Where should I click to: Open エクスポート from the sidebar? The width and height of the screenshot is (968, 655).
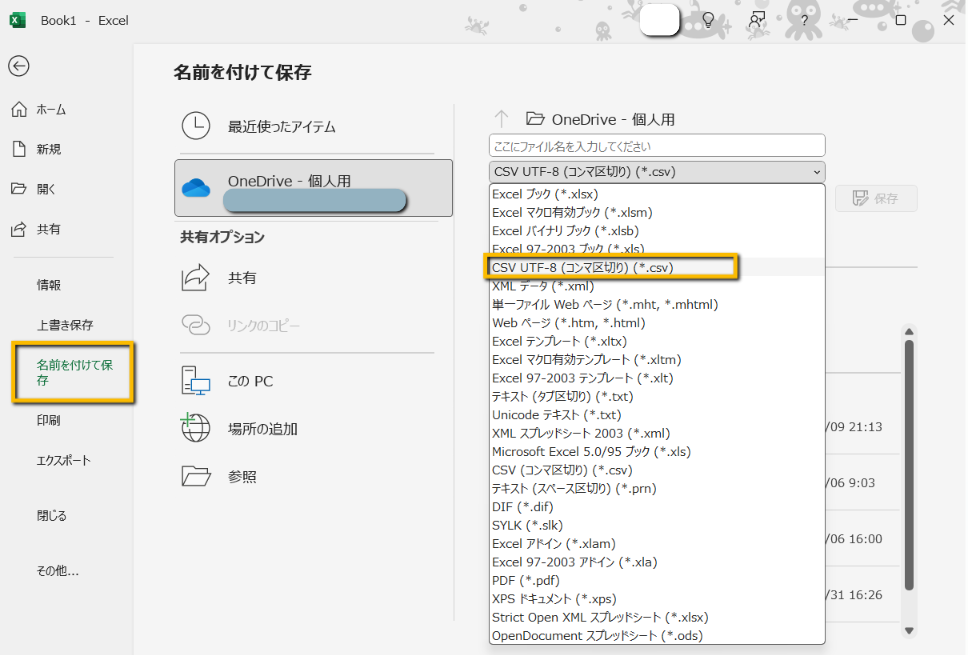pos(64,461)
